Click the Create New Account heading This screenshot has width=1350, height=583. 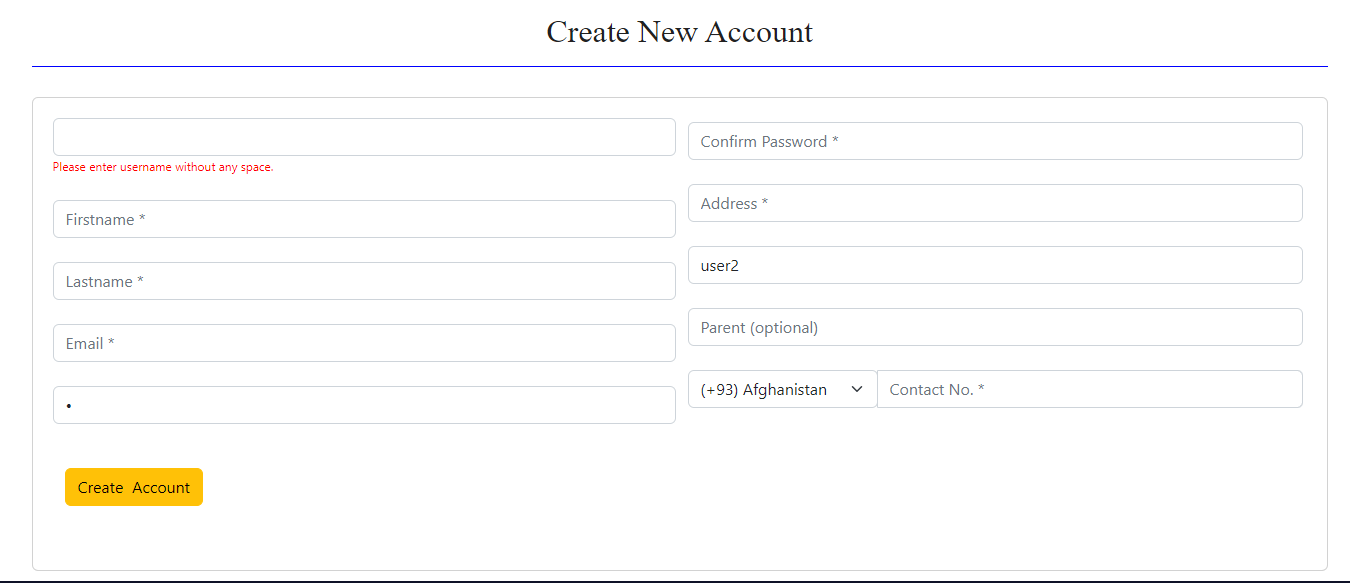coord(679,32)
